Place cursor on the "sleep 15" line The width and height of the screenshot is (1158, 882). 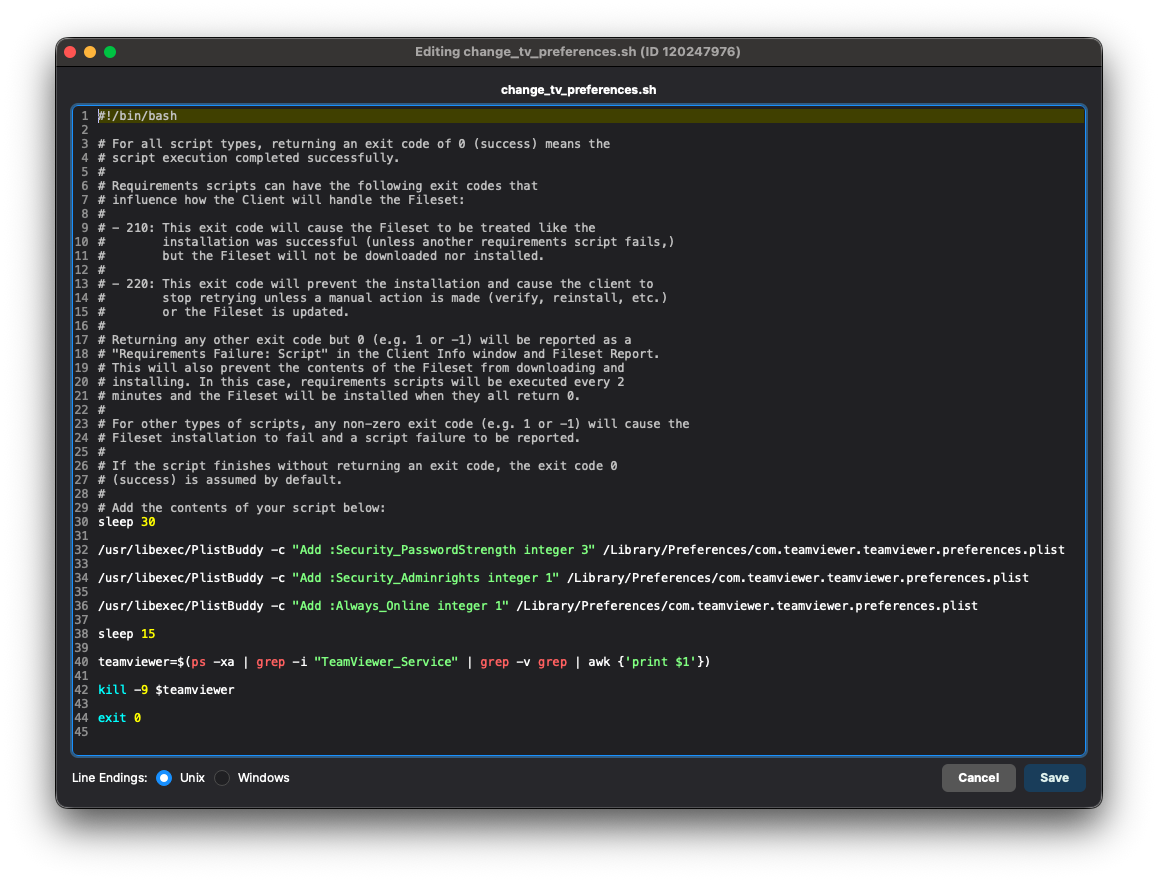pos(126,634)
